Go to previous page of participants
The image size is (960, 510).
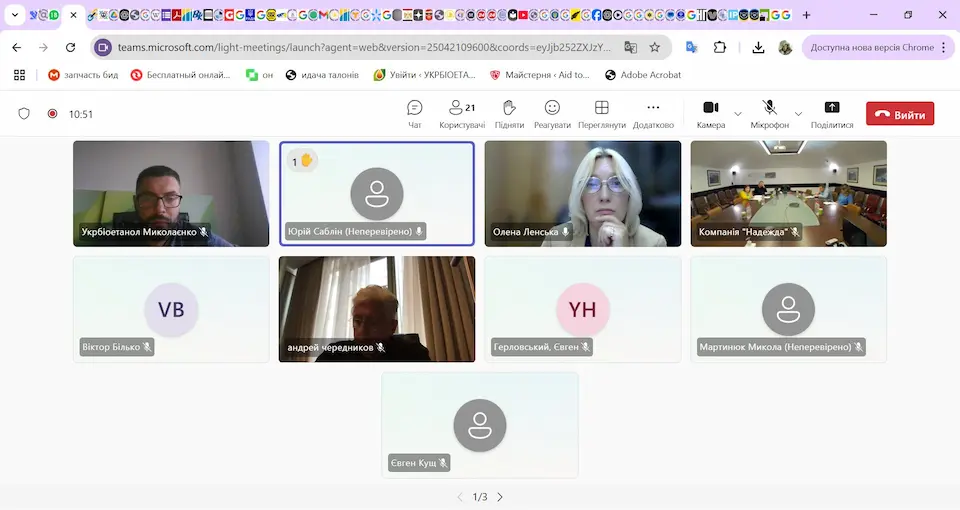tap(460, 497)
